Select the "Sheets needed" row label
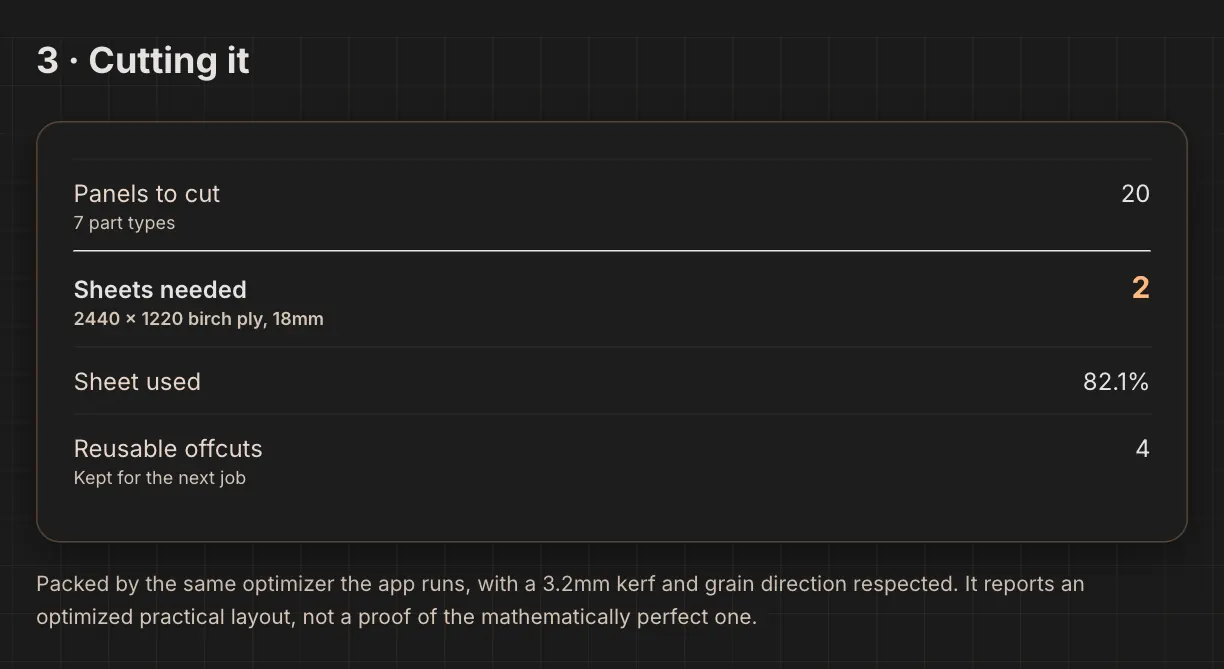The height and width of the screenshot is (669, 1224). 160,290
